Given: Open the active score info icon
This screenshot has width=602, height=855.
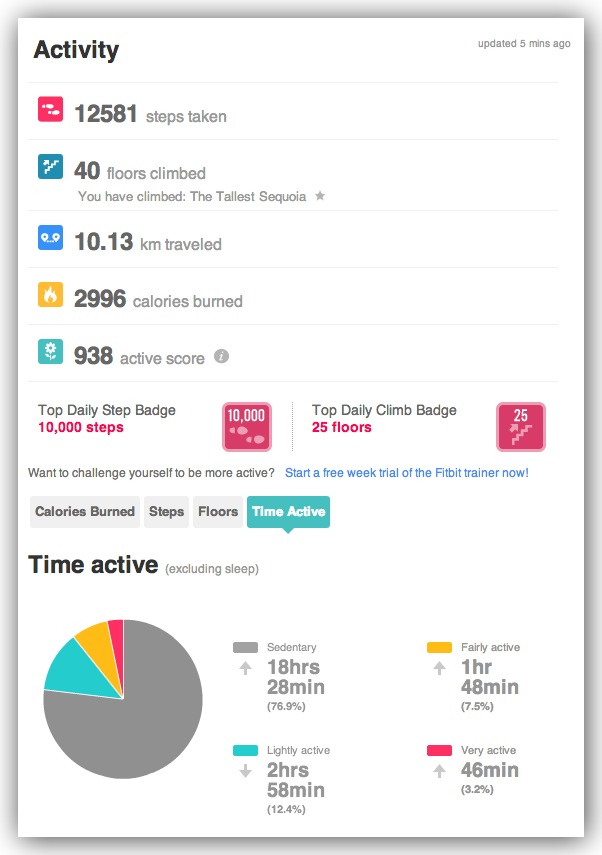Looking at the screenshot, I should click(x=222, y=356).
